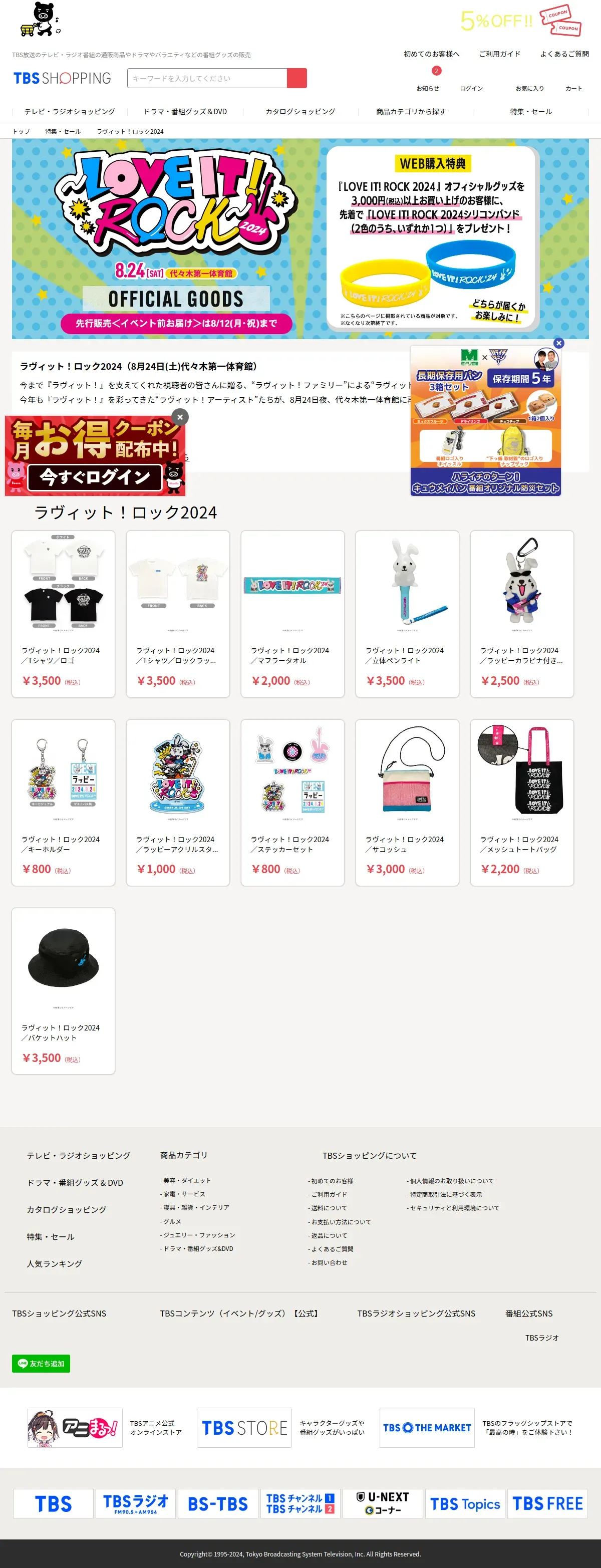Open the TBS STORE banner
The image size is (601, 1568).
244,1427
